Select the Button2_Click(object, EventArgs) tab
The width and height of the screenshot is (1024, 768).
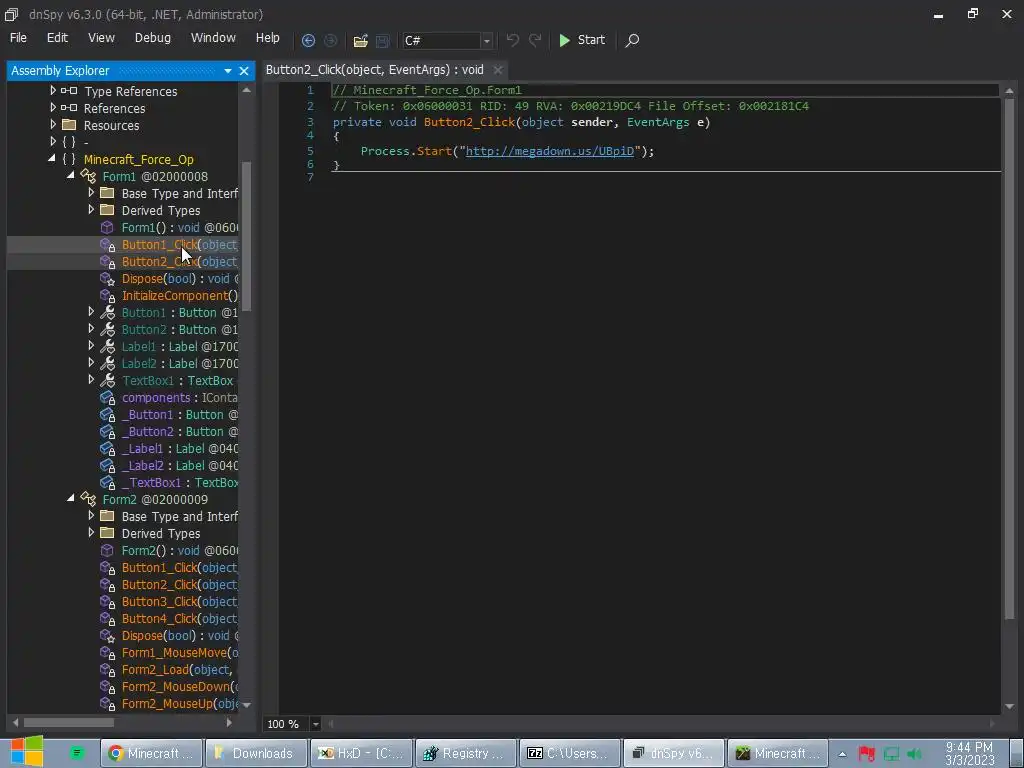(375, 70)
